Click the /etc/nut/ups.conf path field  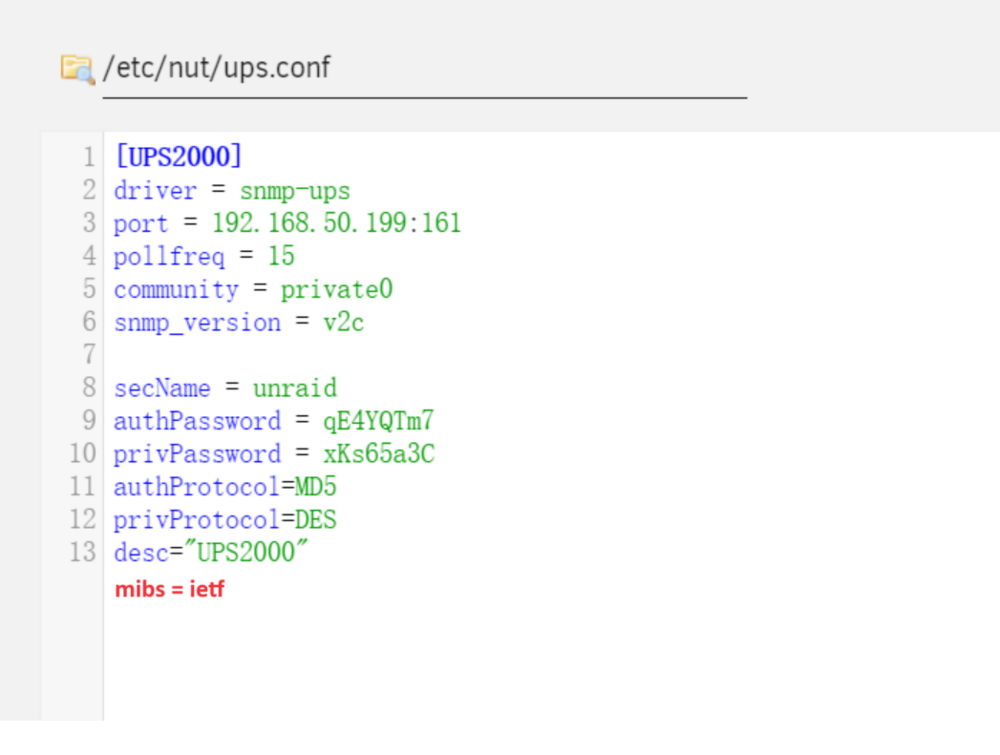[425, 68]
